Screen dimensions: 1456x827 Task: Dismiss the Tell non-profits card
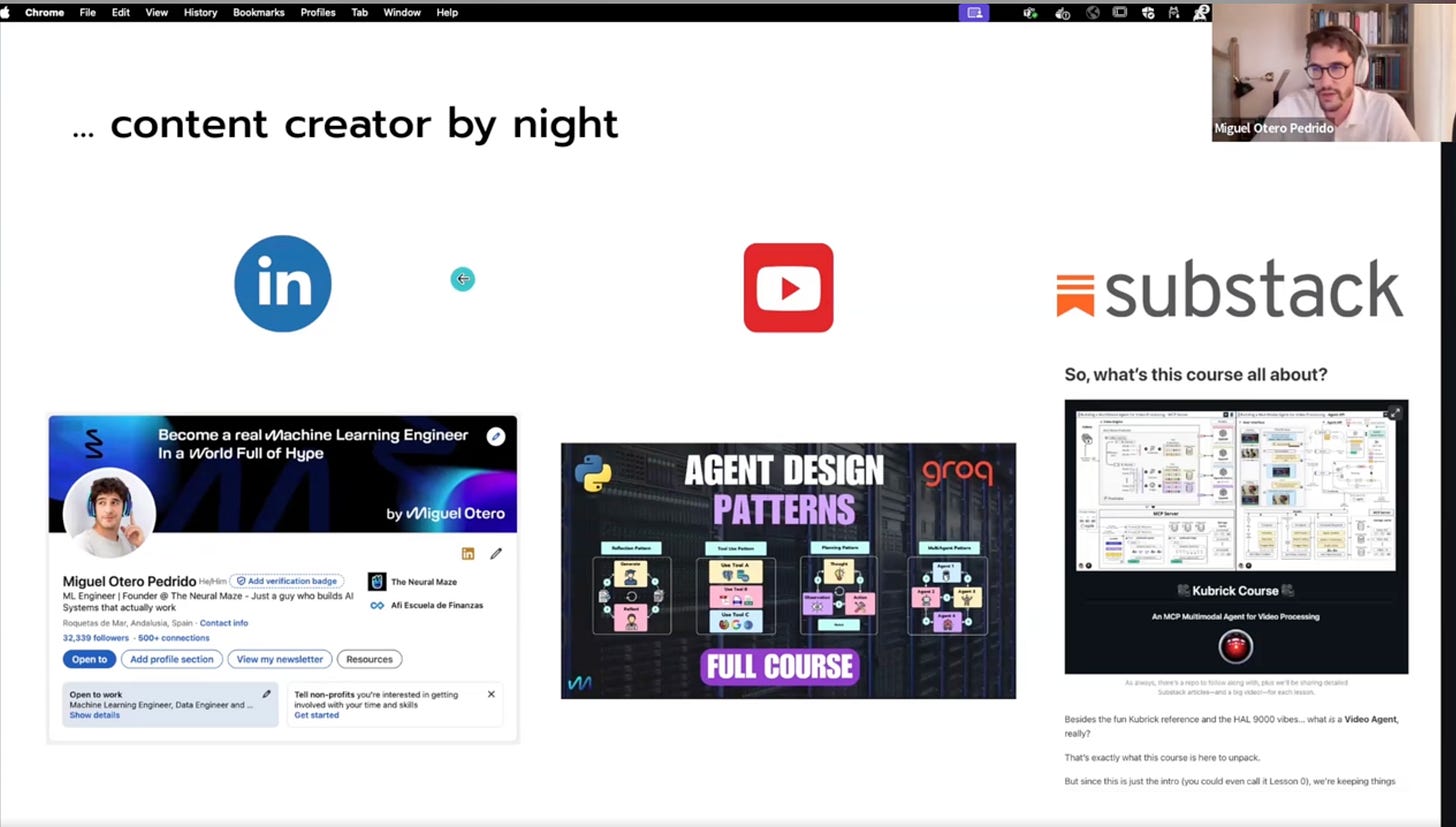(491, 694)
